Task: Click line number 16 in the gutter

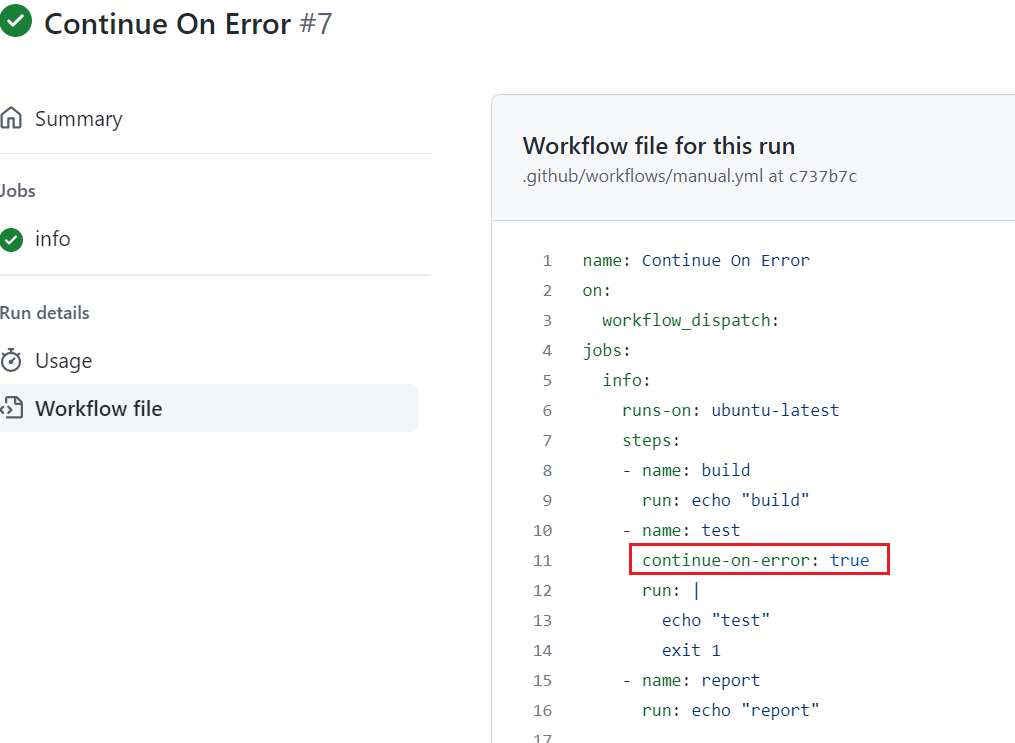Action: click(542, 710)
